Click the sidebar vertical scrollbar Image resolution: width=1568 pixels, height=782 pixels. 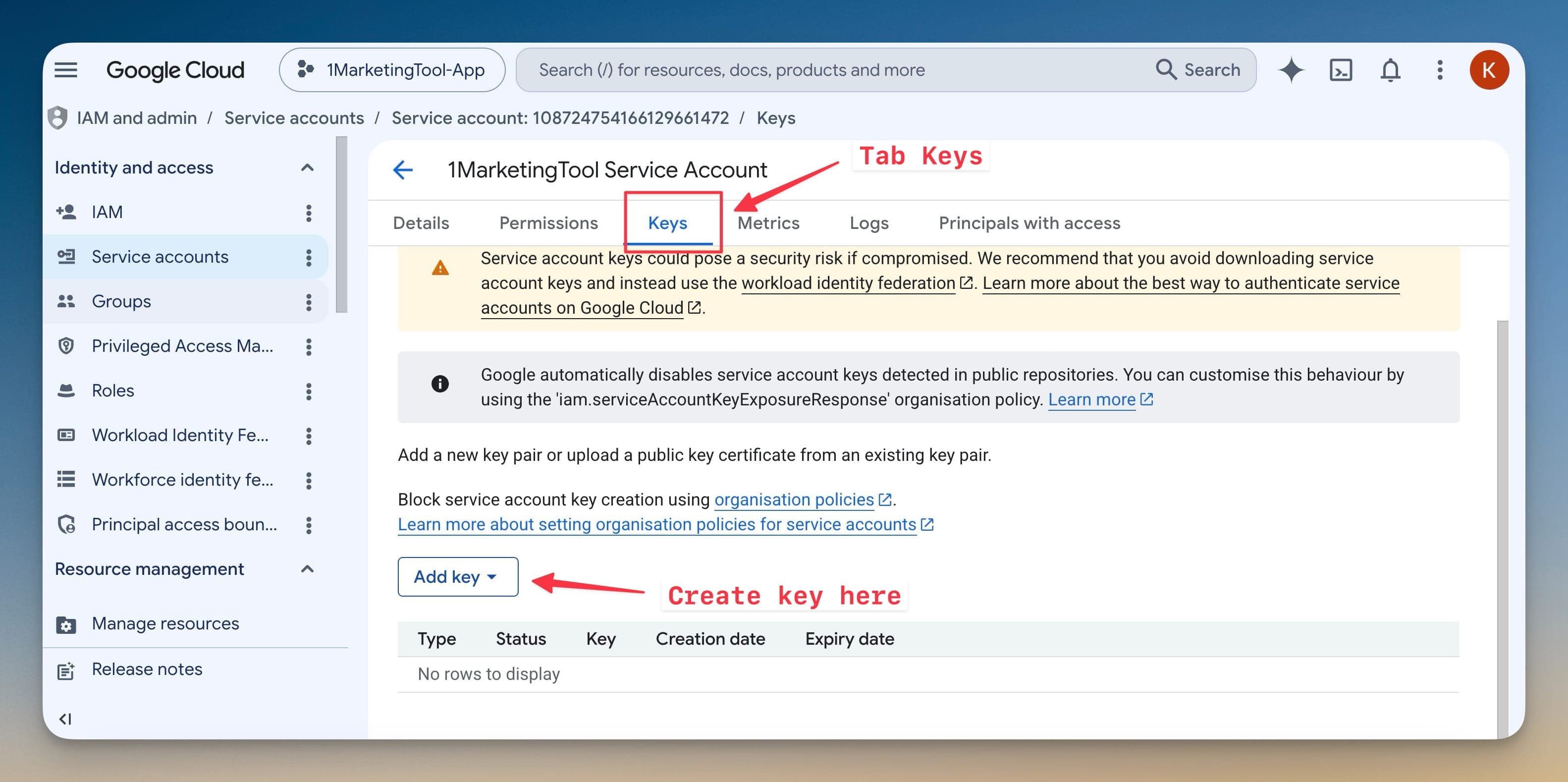(341, 224)
